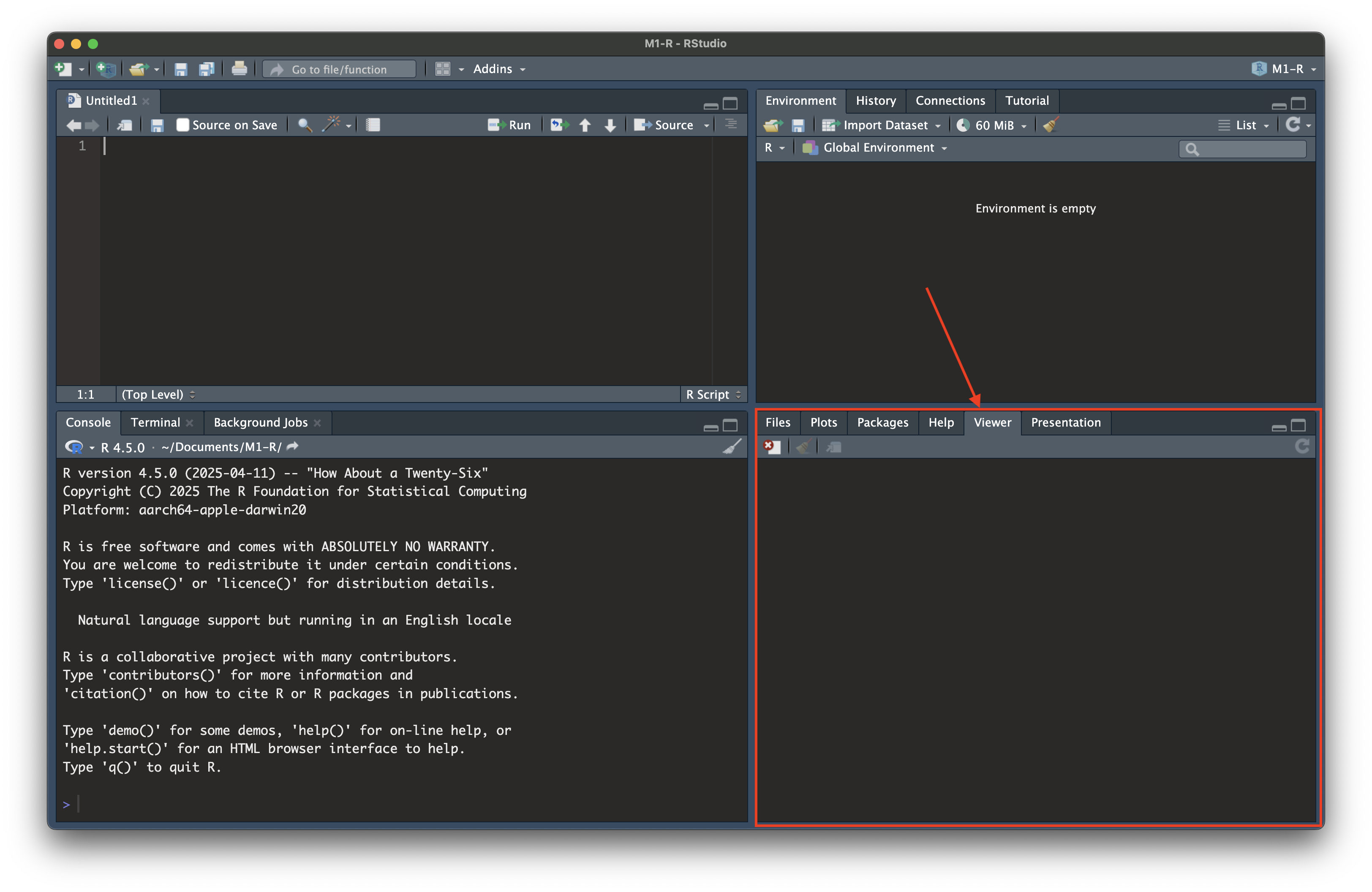
Task: Open the Addins dropdown
Action: click(499, 69)
